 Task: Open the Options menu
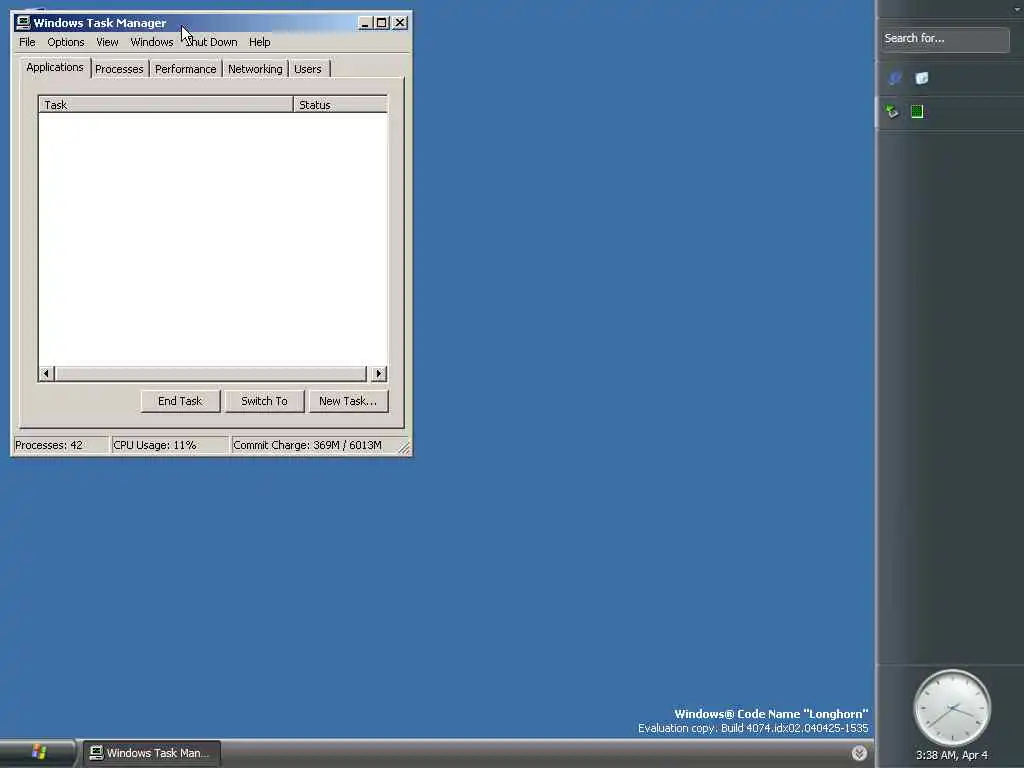click(65, 42)
